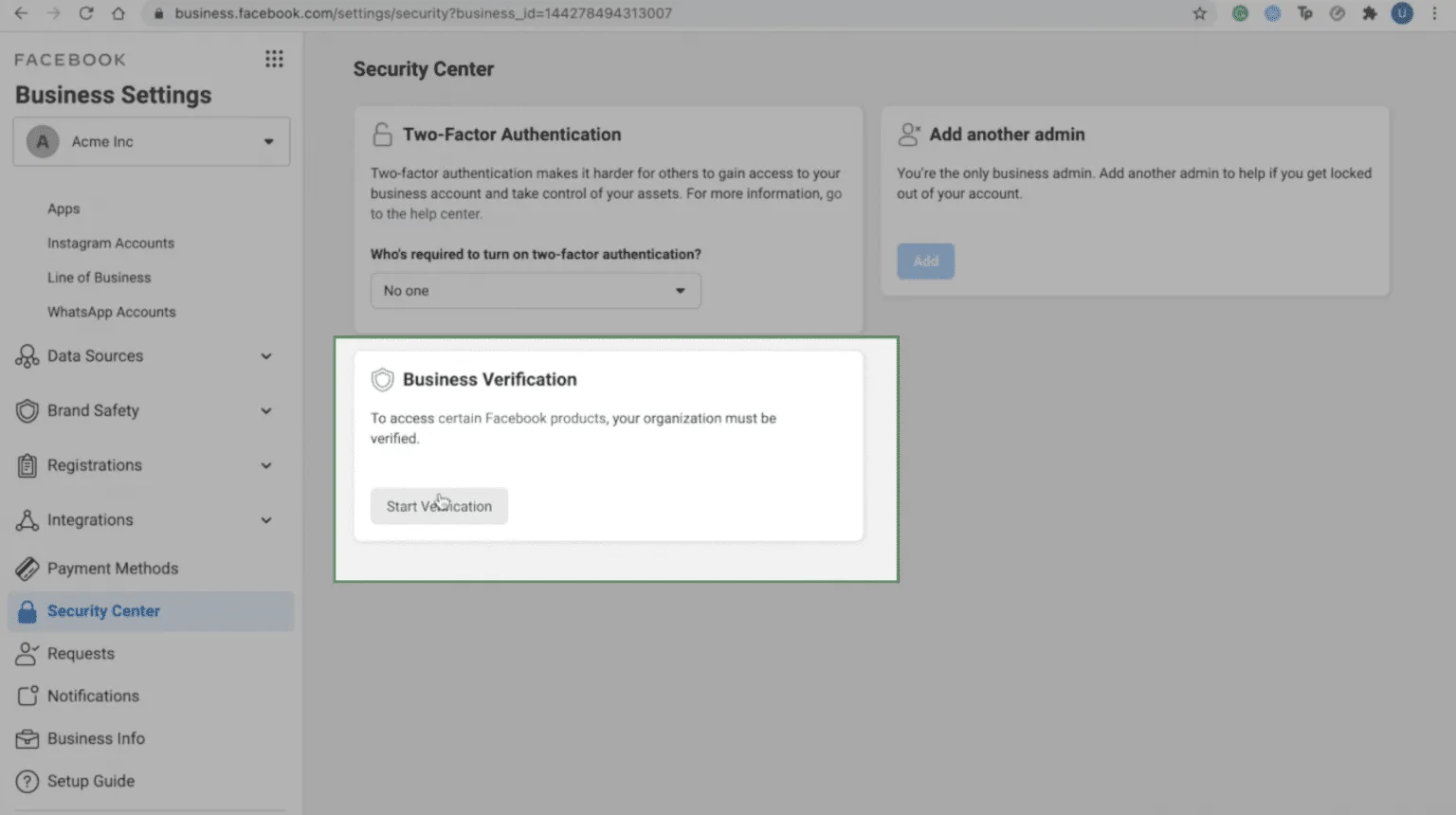Screen dimensions: 1456x815
Task: Expand the Brand Safety section
Action: pyautogui.click(x=266, y=410)
